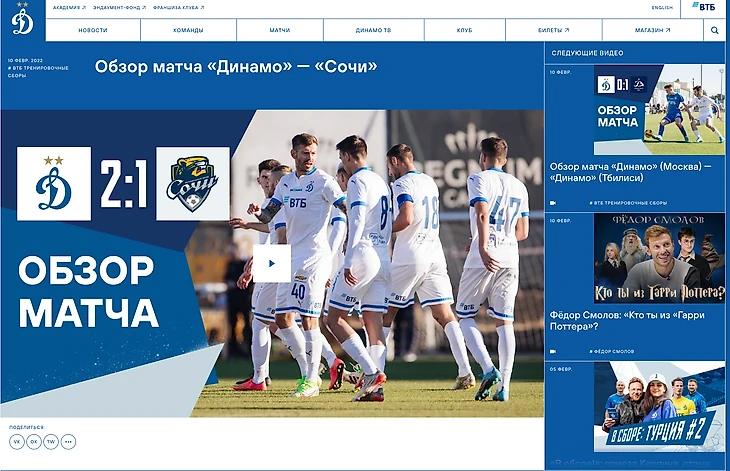Click the Dynamo crest in the video poster
Screen dimensions: 730x471
coord(54,184)
